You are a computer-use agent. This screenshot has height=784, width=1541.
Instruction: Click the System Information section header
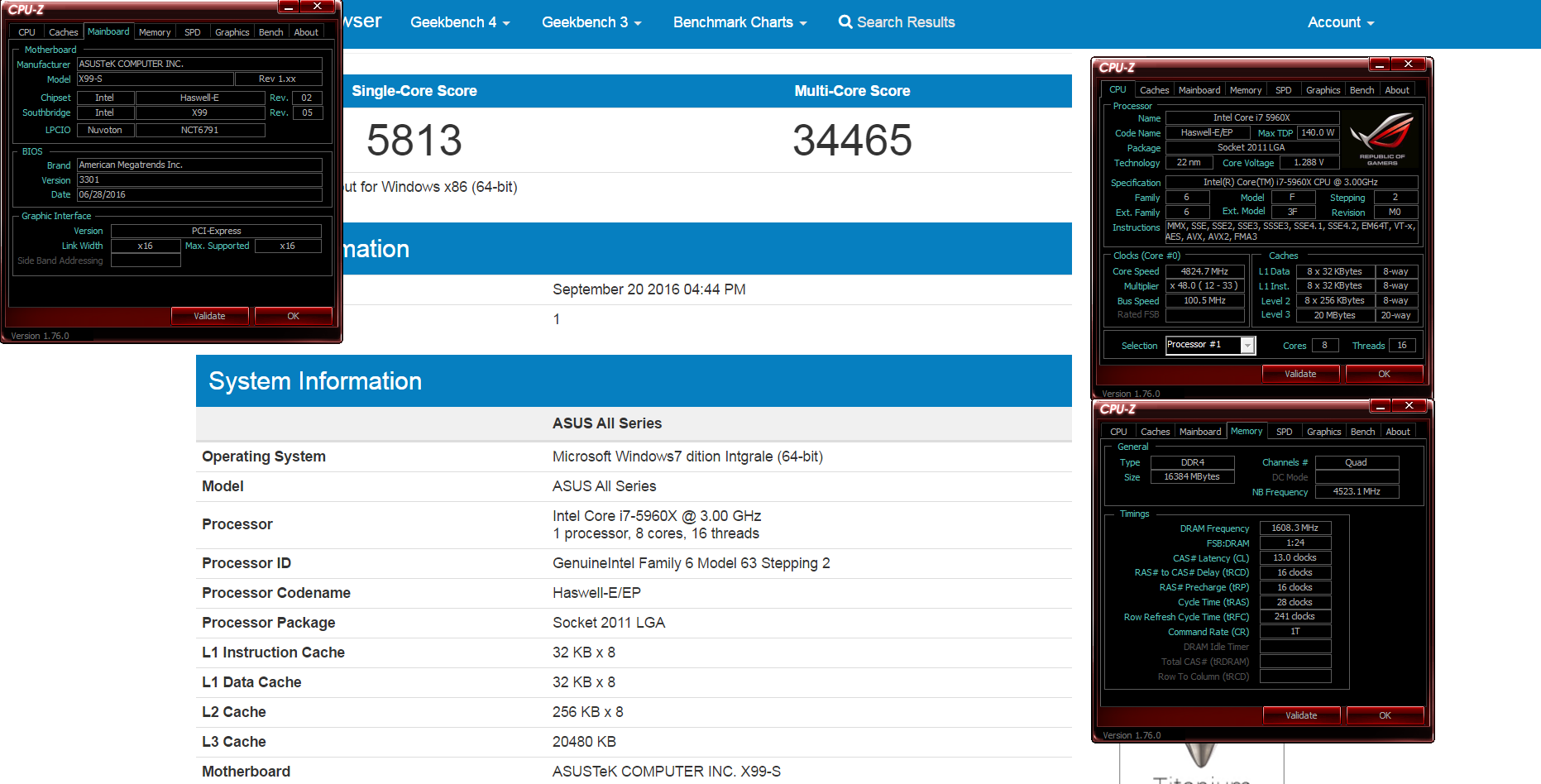pyautogui.click(x=634, y=380)
